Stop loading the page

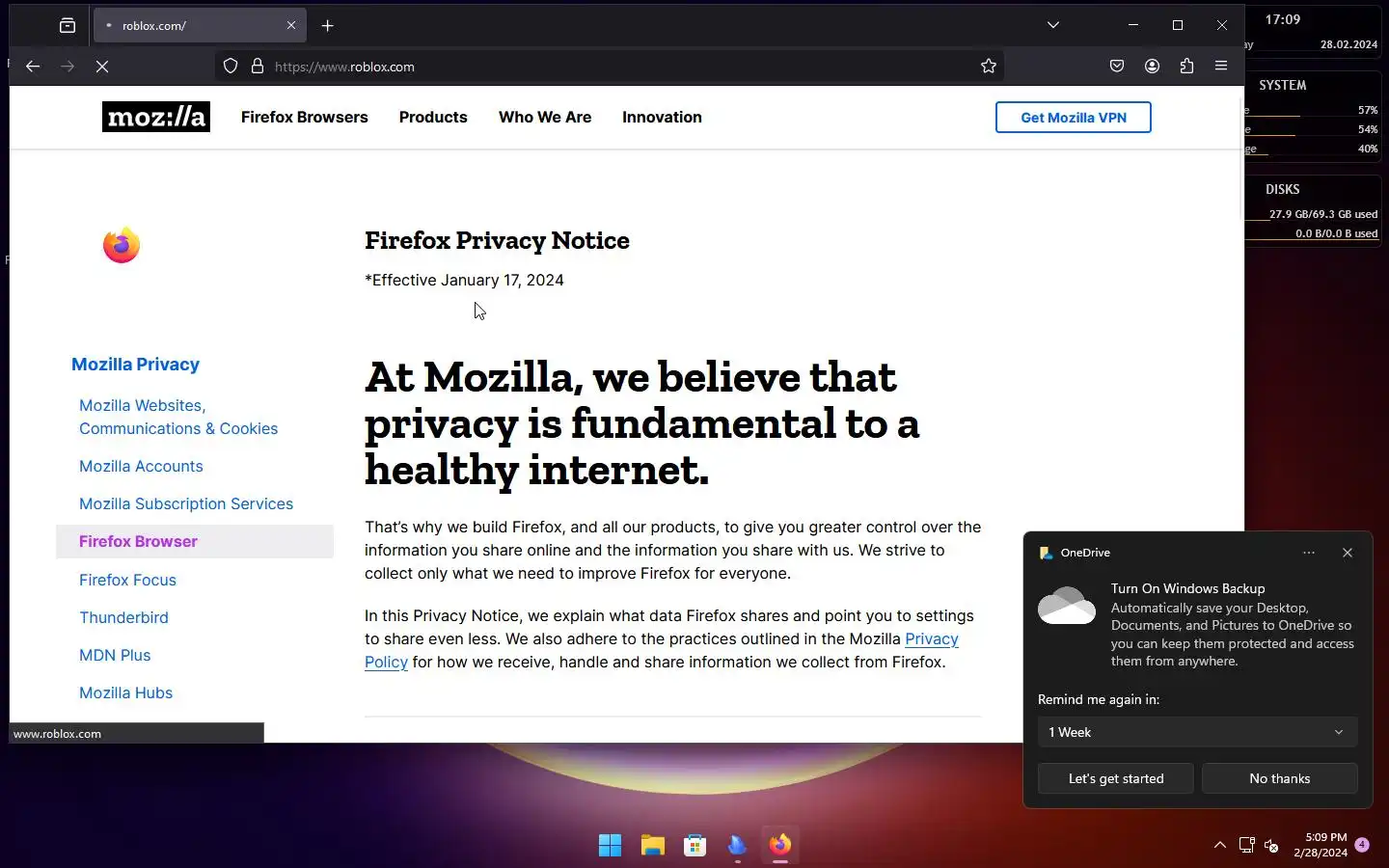click(x=102, y=67)
